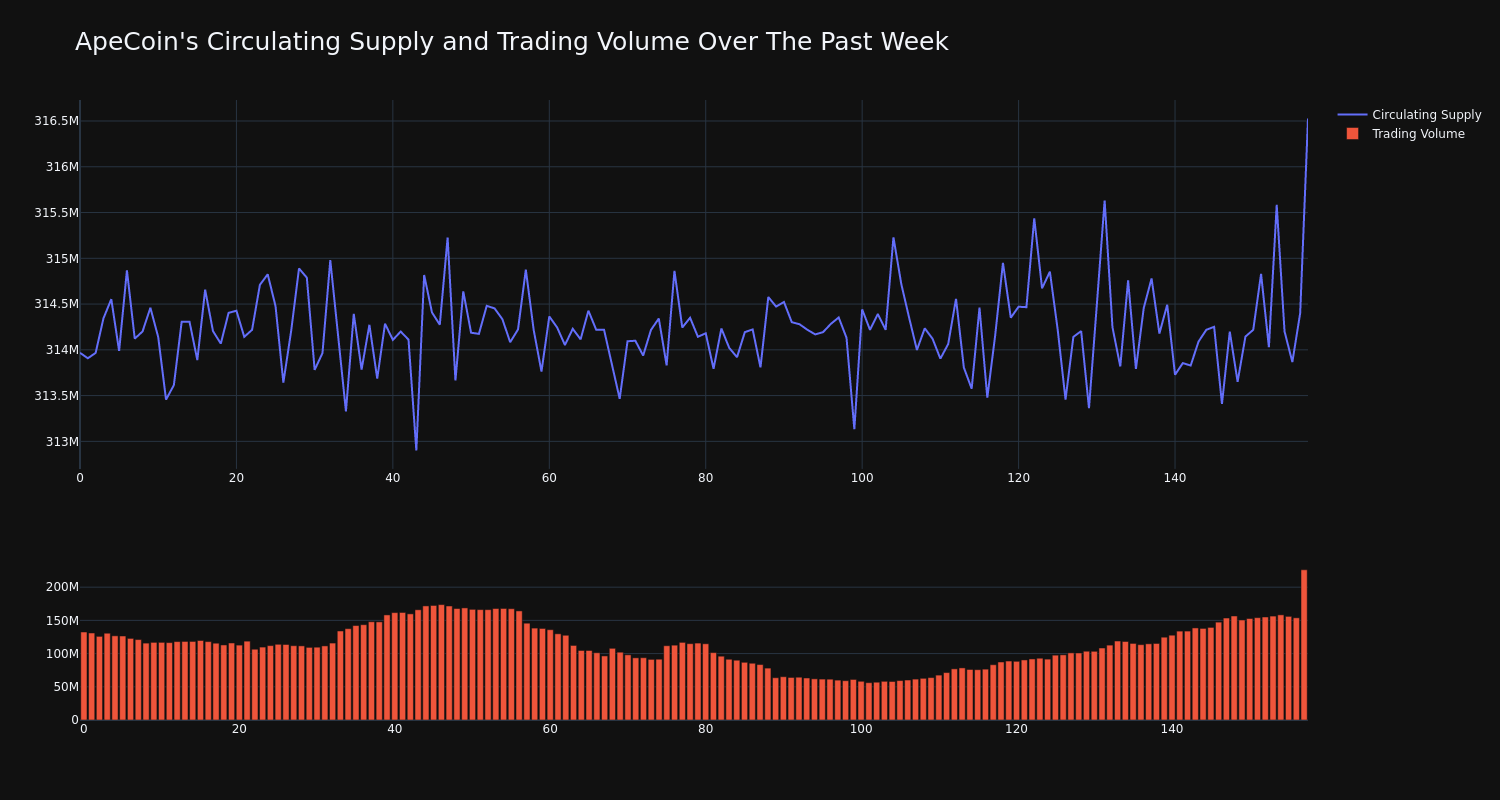Screen dimensions: 1500x800
Task: Click the first trading volume bar at index 0
Action: 84,676
